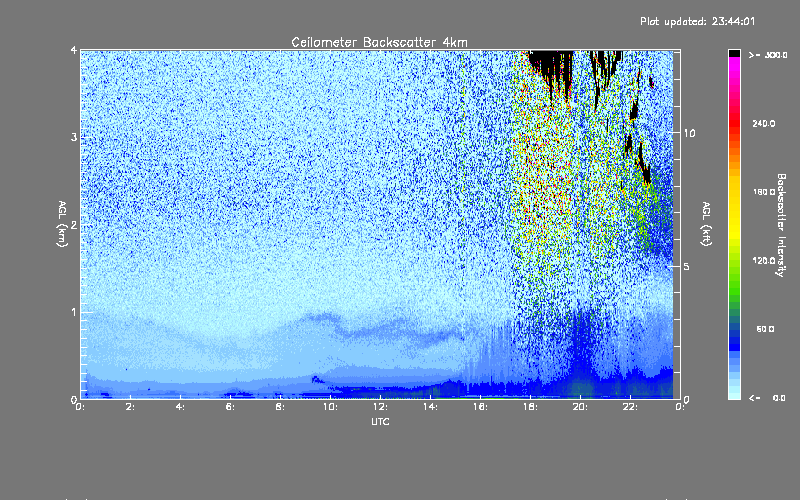Click the "6:" UTC tick label
The height and width of the screenshot is (500, 800).
click(230, 407)
